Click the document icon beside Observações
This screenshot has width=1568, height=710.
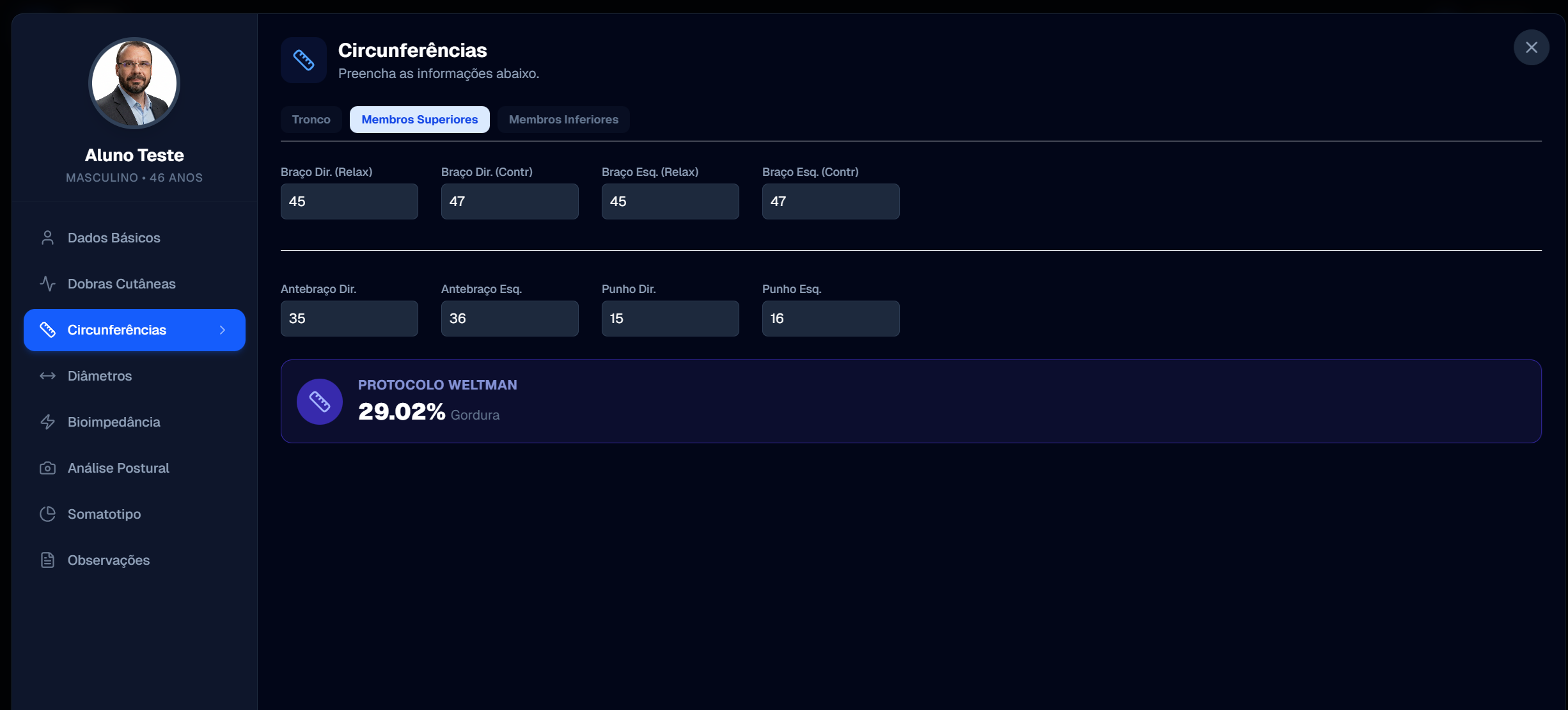(47, 560)
